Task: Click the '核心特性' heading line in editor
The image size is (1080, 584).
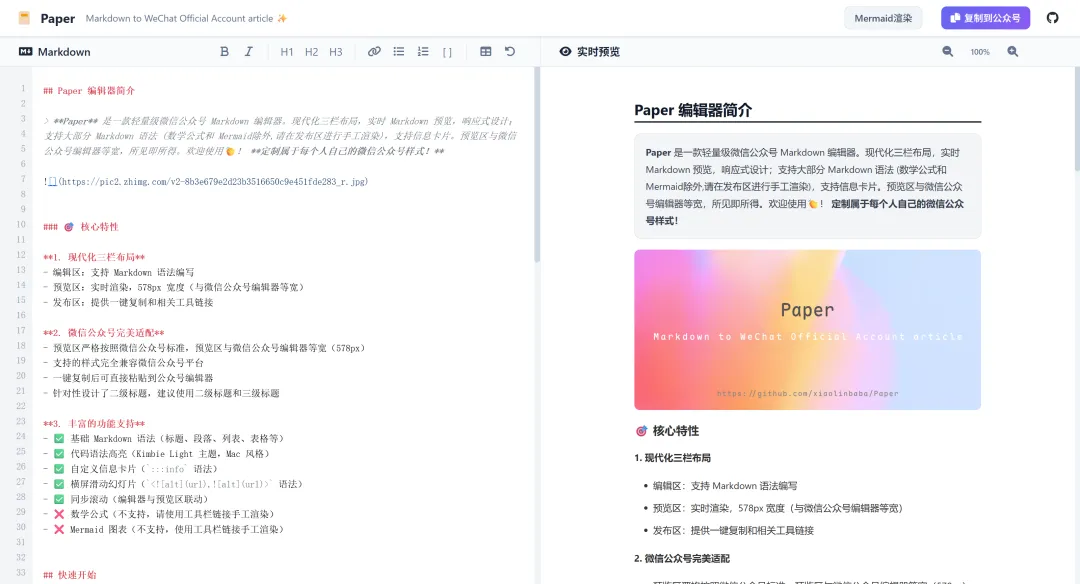Action: (x=81, y=227)
